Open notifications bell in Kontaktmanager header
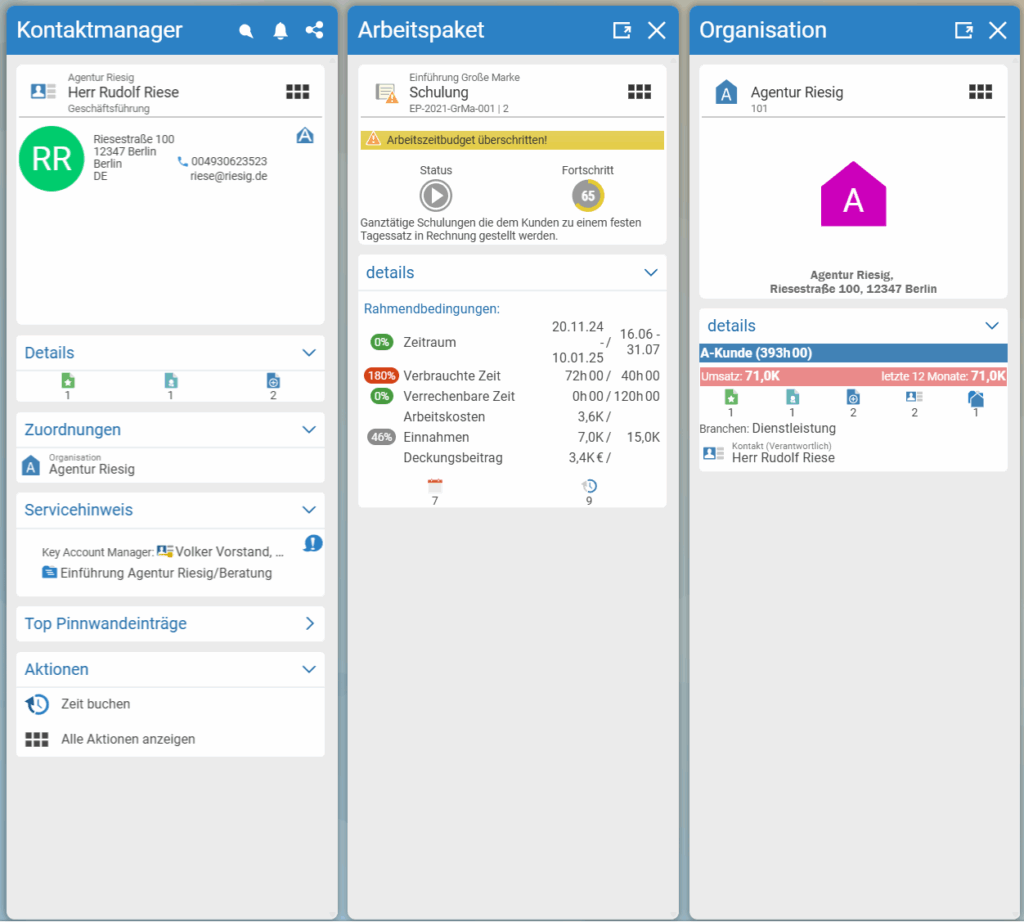The image size is (1024, 922). click(280, 31)
